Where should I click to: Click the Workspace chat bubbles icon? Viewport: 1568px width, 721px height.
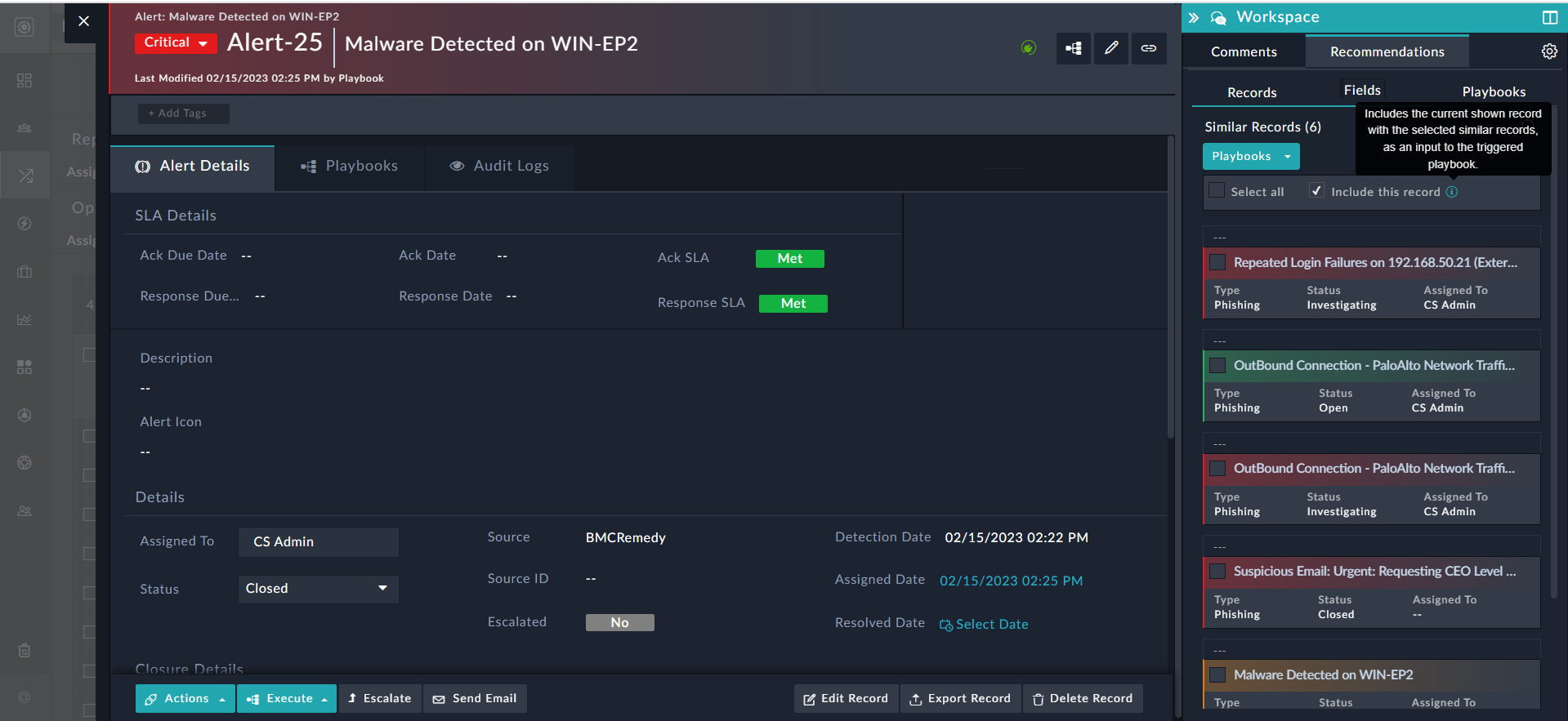pyautogui.click(x=1218, y=17)
